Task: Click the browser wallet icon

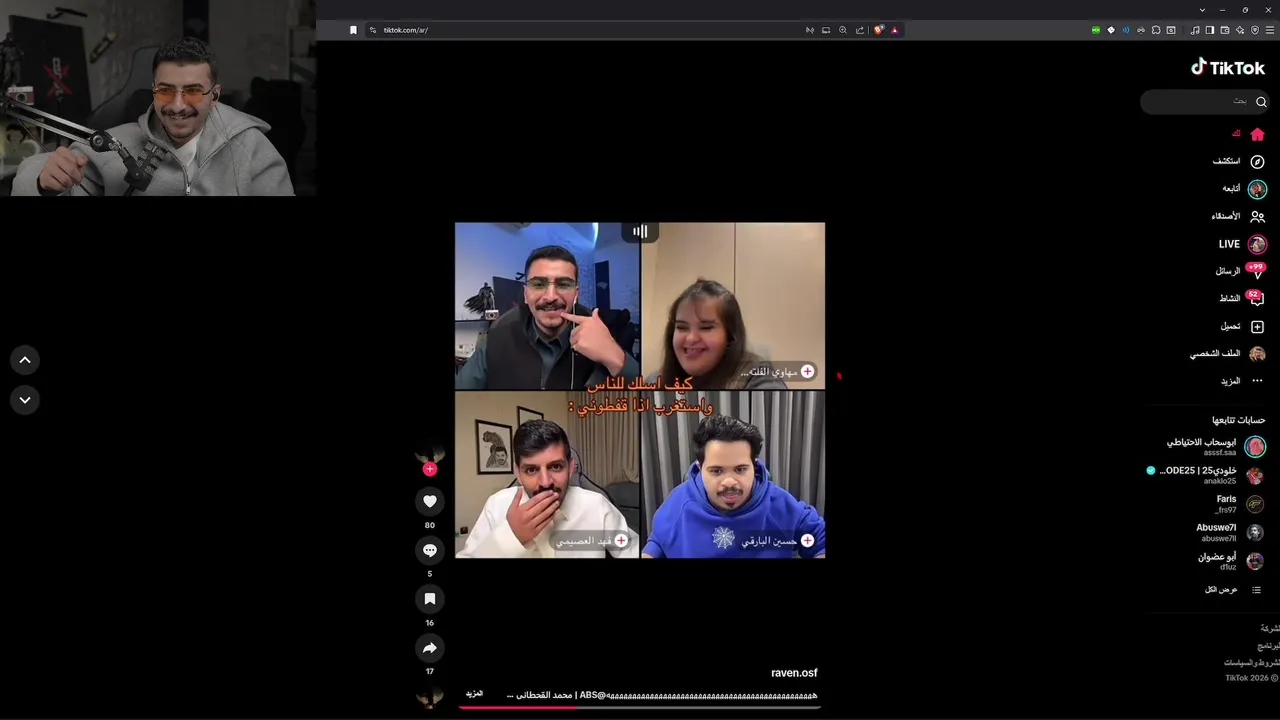Action: coord(1225,30)
